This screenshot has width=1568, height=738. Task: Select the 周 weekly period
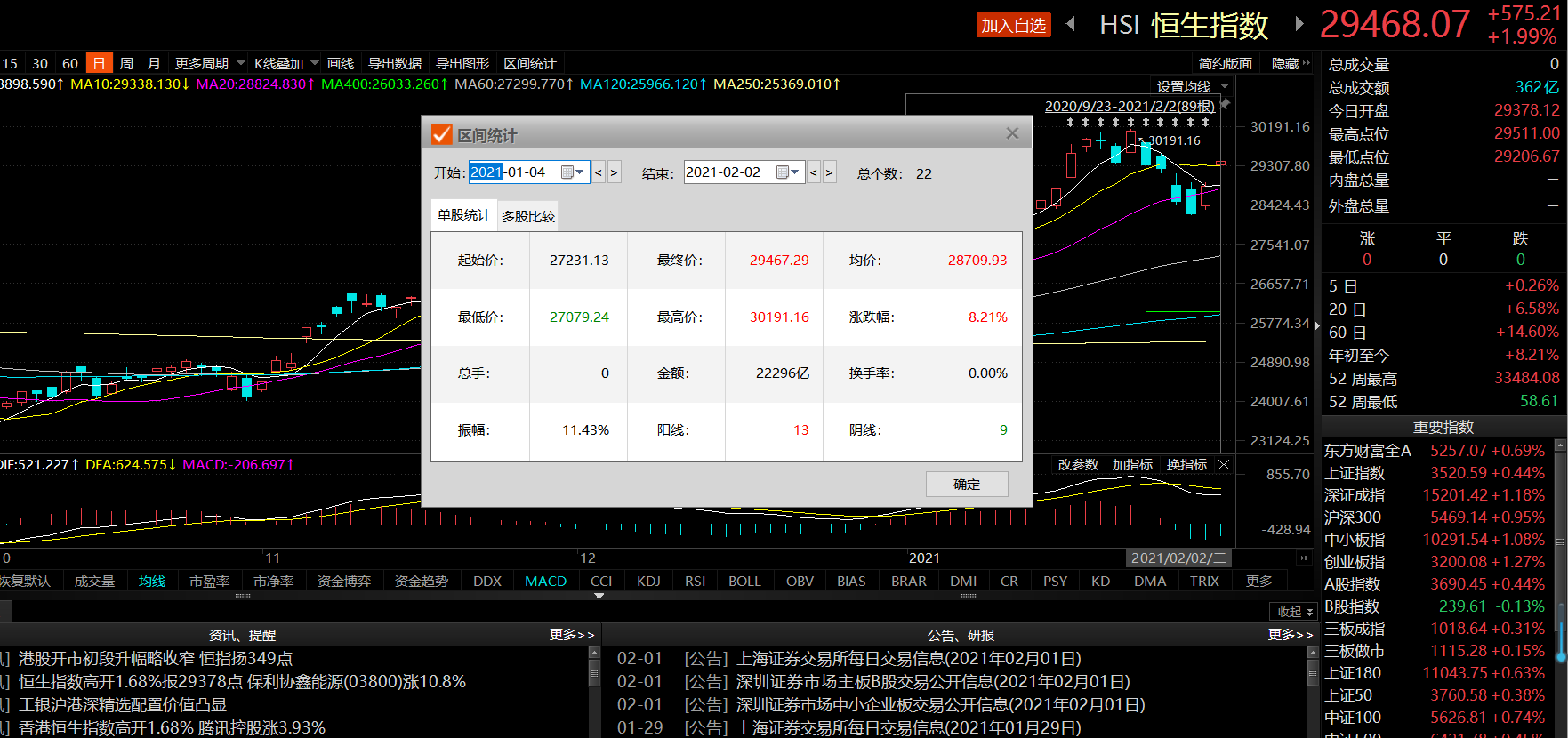click(126, 63)
